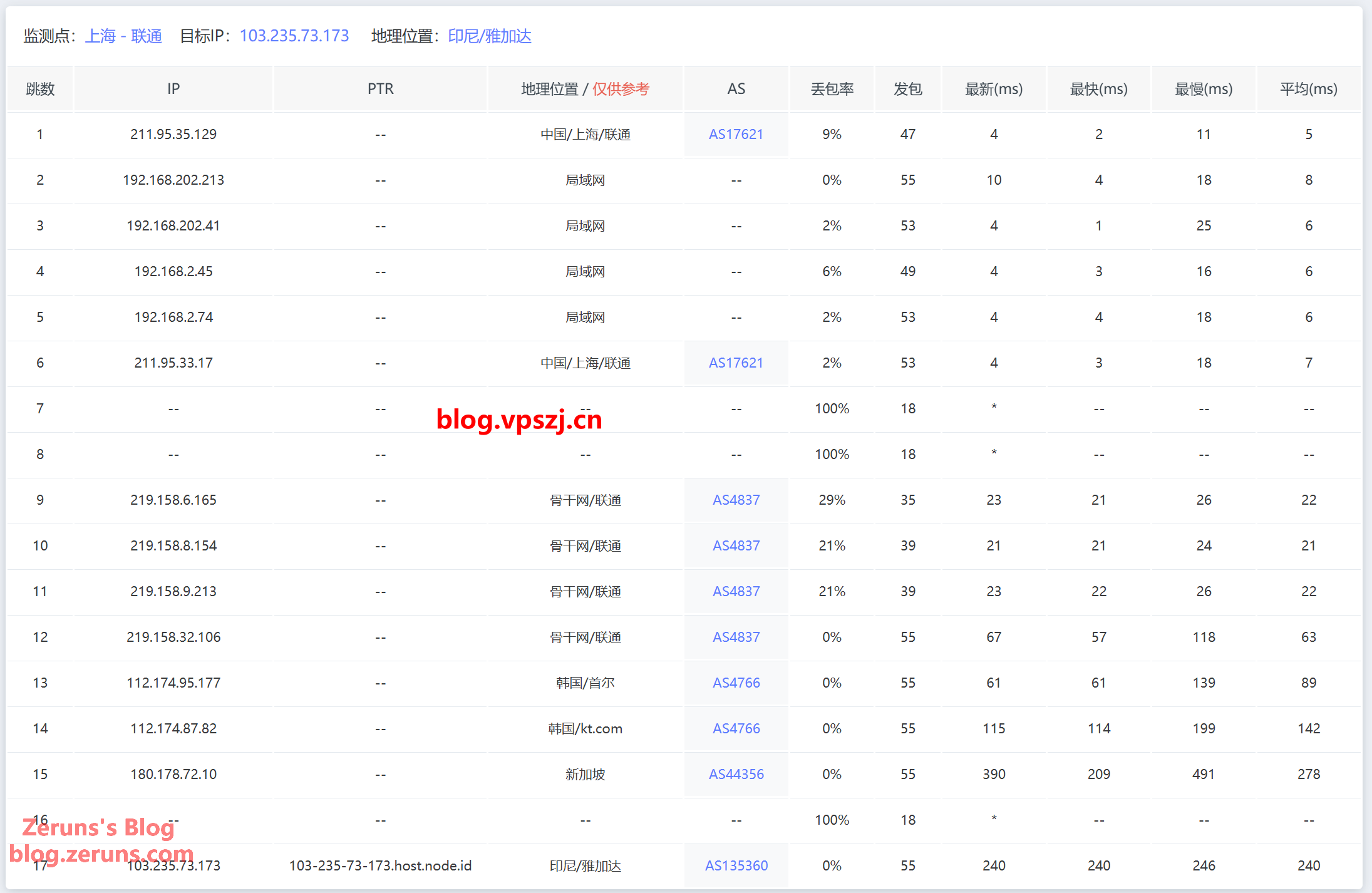Open AS4766 link for 韩国/kt.com row
1372x893 pixels.
[x=736, y=728]
